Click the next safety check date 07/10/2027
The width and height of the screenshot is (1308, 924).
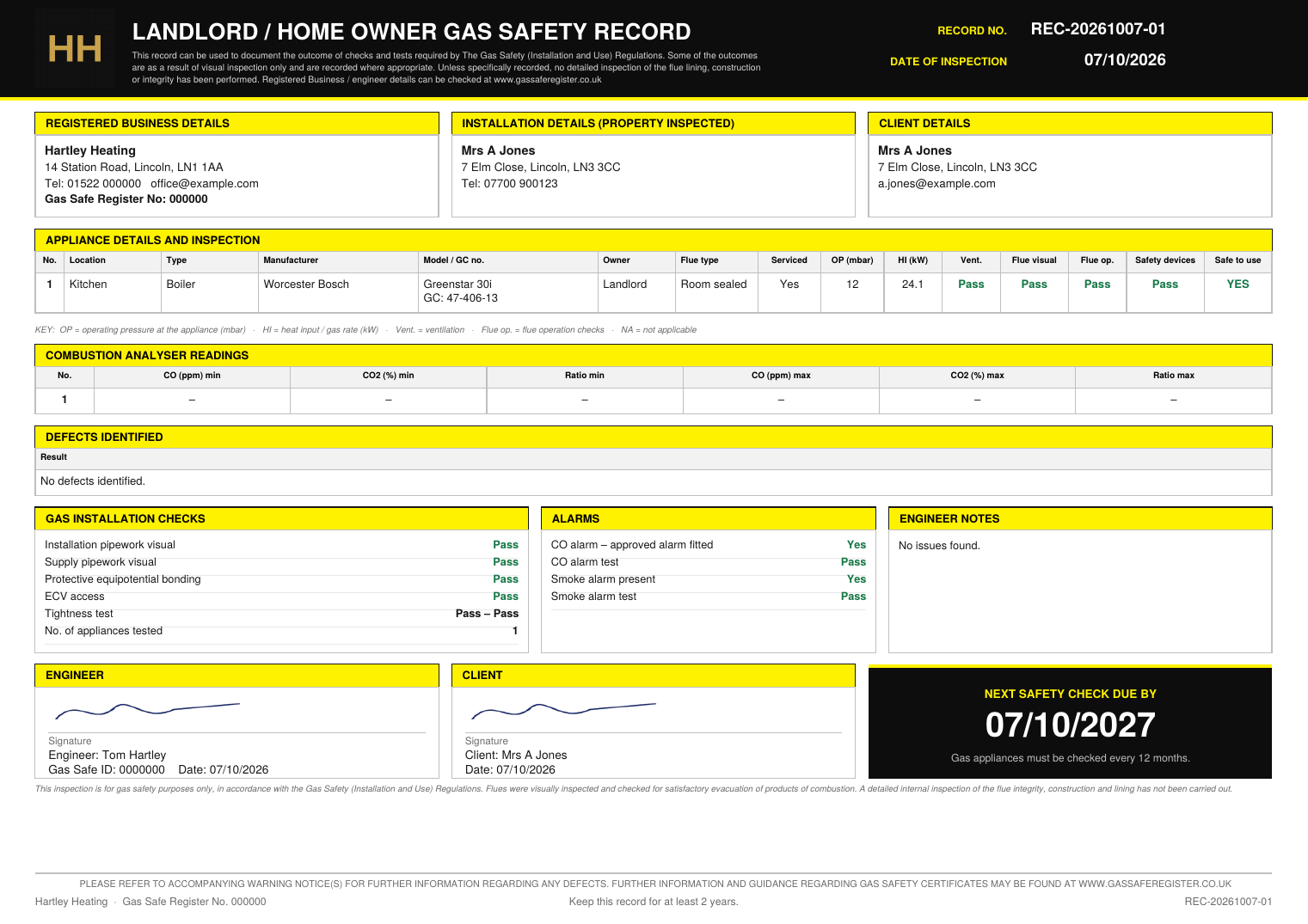coord(1071,725)
